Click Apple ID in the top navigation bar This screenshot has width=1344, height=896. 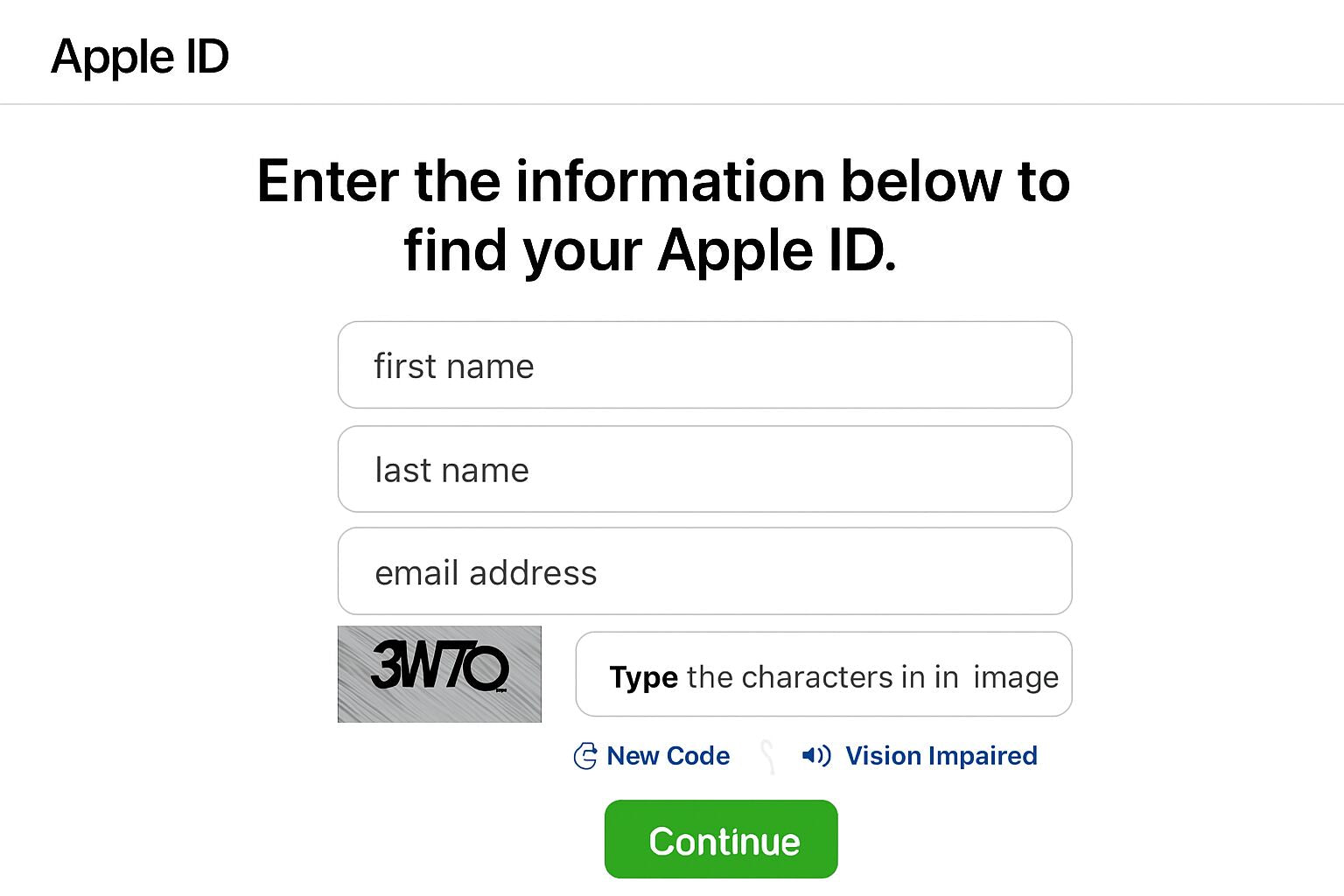pyautogui.click(x=140, y=56)
